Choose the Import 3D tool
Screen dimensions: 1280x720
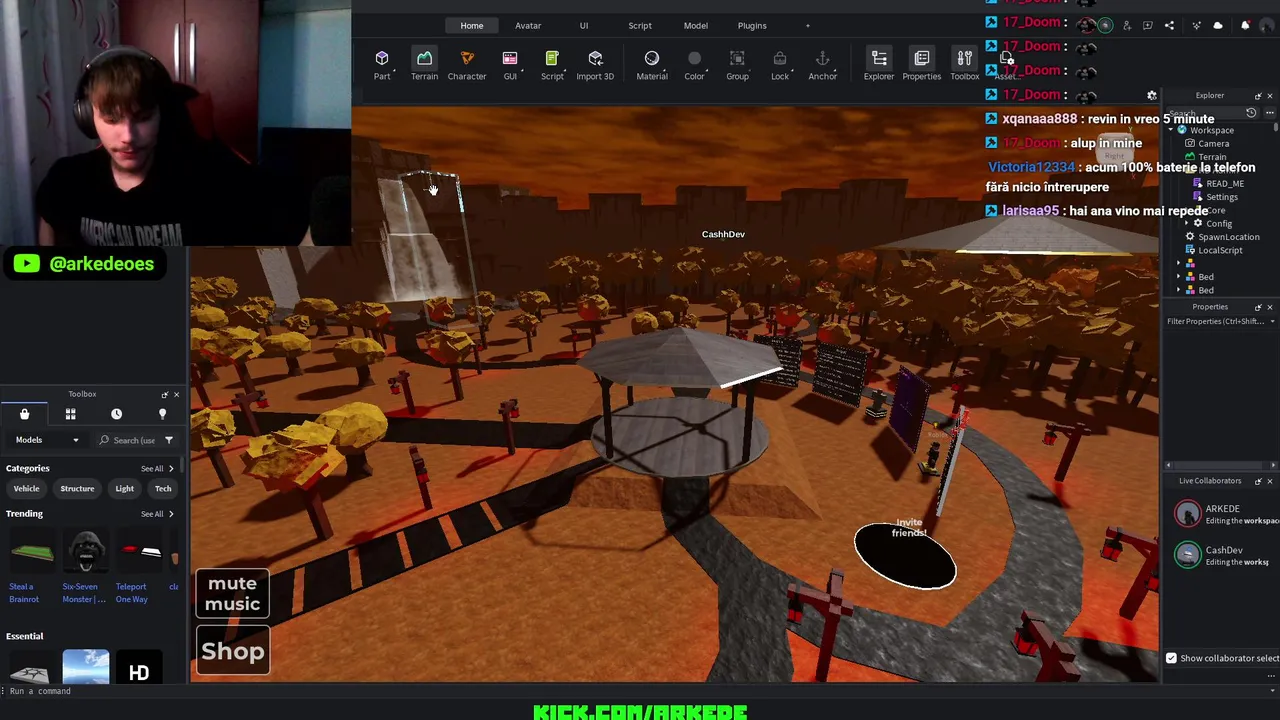point(595,64)
